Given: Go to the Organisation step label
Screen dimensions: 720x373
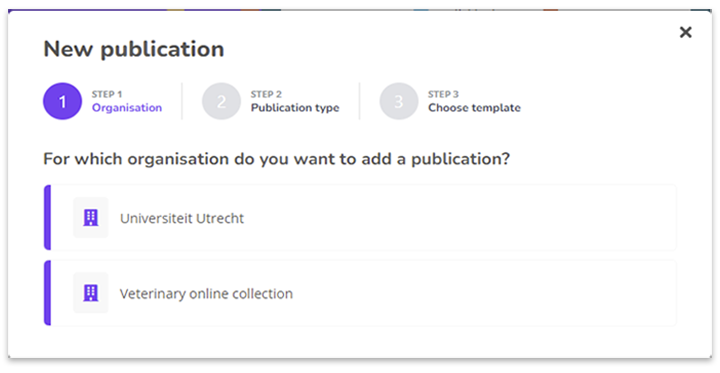Looking at the screenshot, I should [x=127, y=107].
